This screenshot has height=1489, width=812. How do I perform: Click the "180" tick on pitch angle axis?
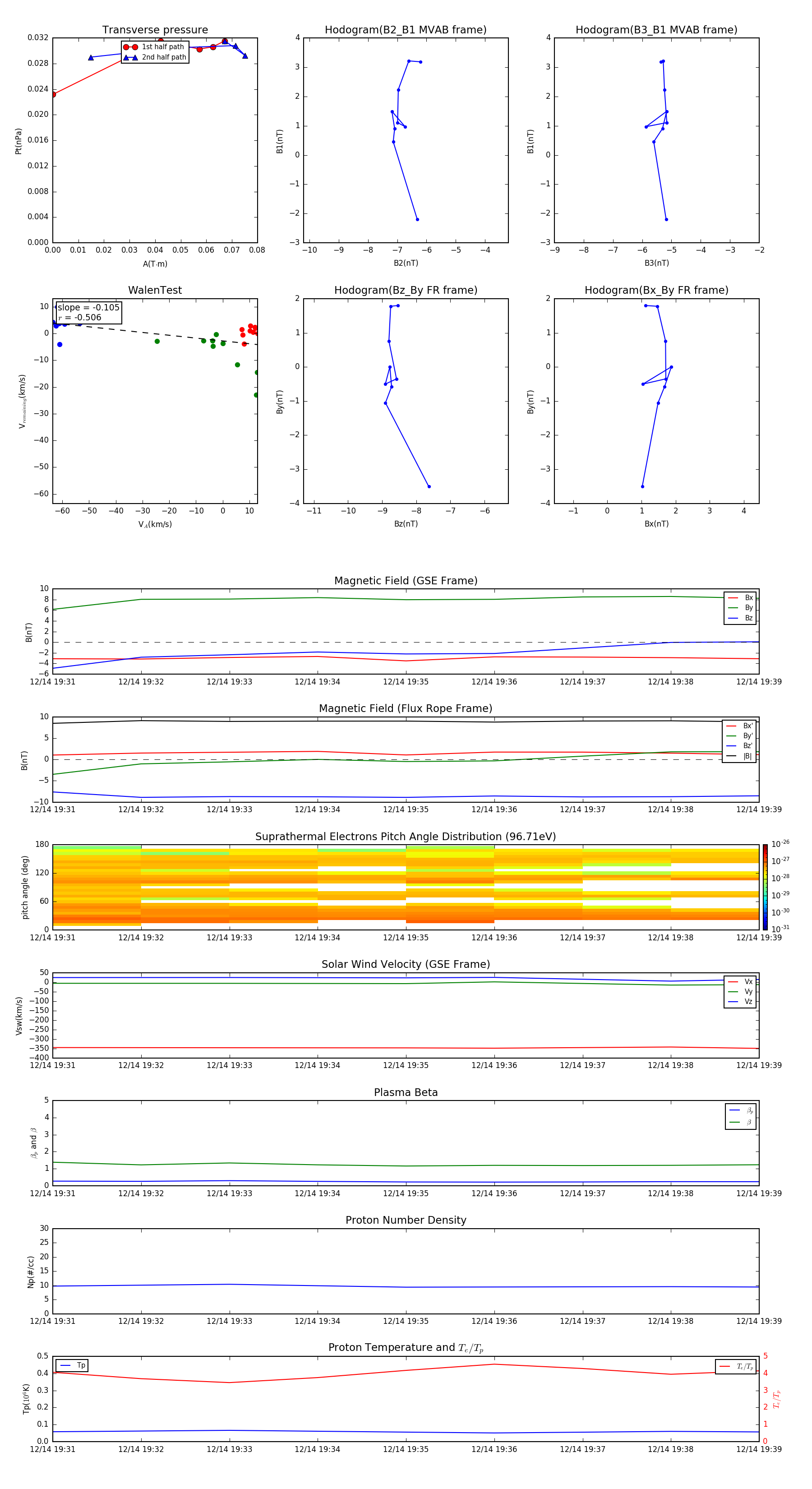pyautogui.click(x=42, y=845)
